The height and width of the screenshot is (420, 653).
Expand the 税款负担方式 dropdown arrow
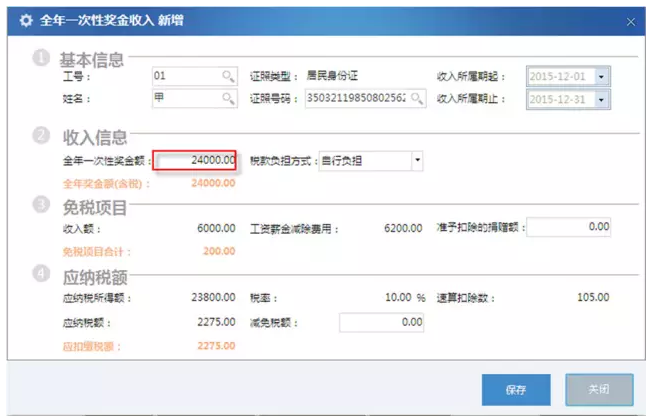[417, 160]
